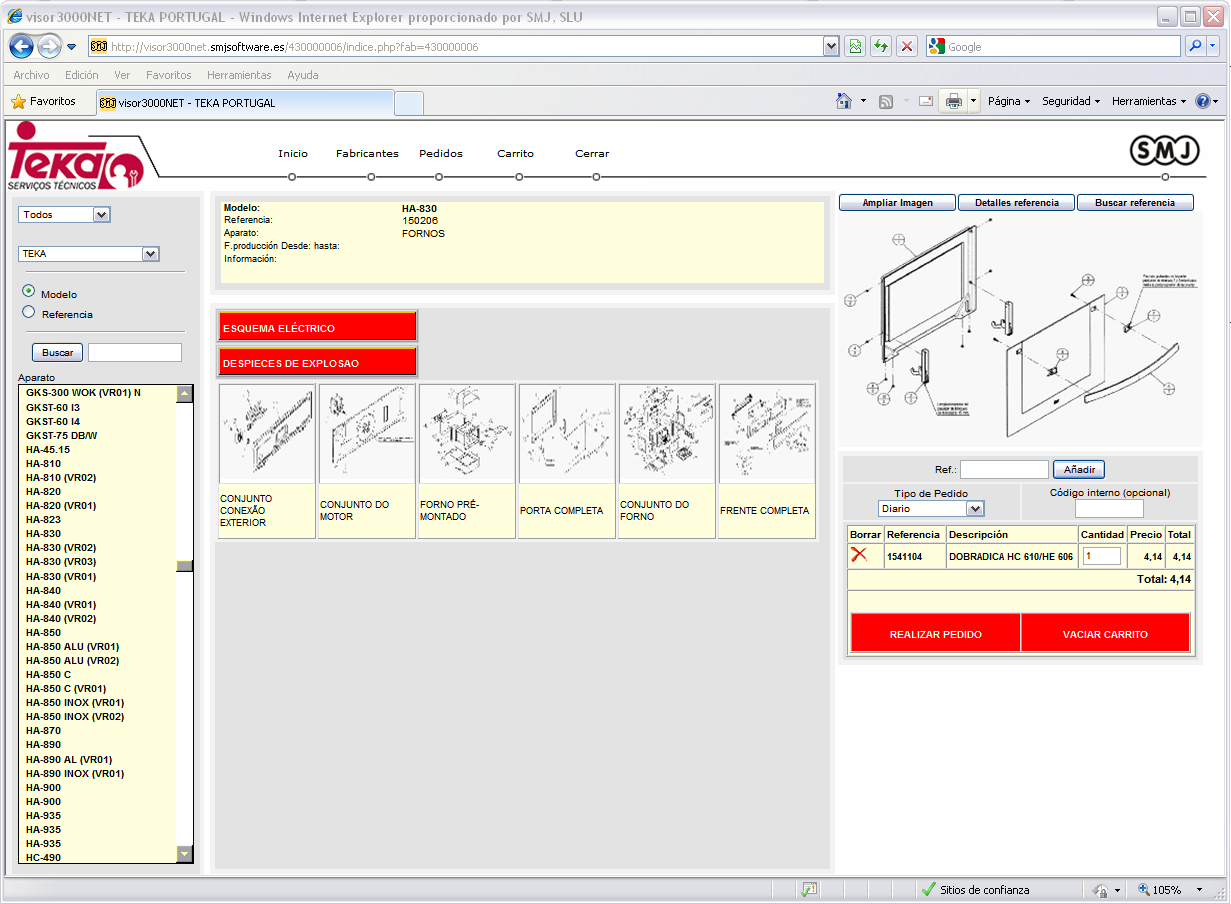Viewport: 1231px width, 904px height.
Task: Click the magnifier search button beside Google box
Action: tap(1195, 46)
